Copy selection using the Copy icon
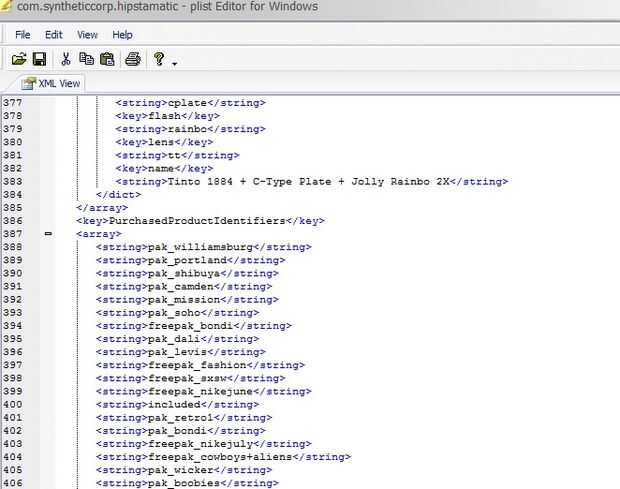Screen dimensions: 620x489 click(86, 59)
